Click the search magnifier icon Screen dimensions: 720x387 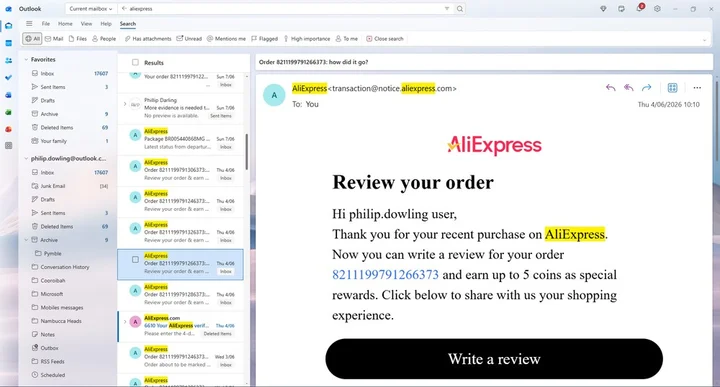[x=460, y=9]
